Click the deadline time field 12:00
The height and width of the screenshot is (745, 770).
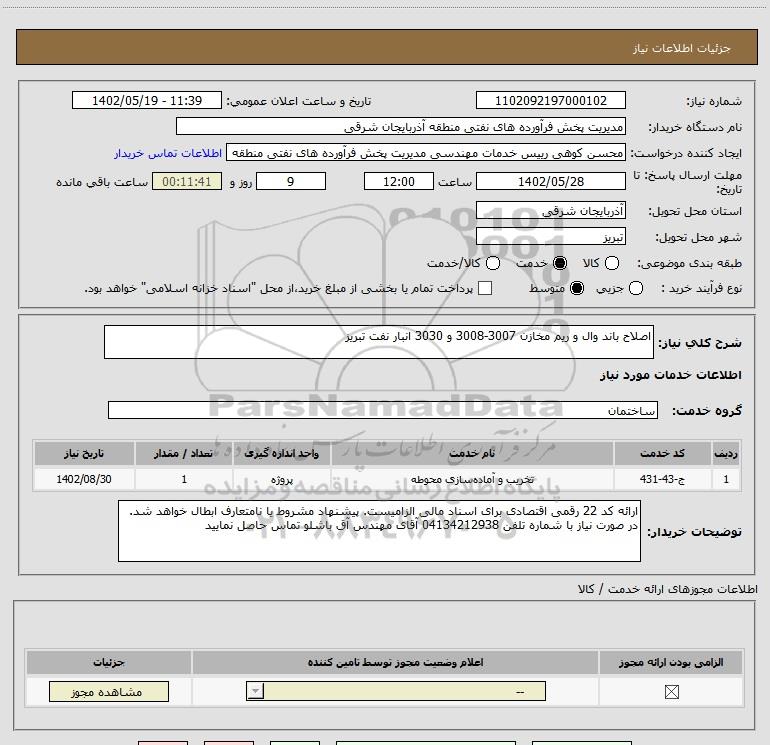click(399, 181)
